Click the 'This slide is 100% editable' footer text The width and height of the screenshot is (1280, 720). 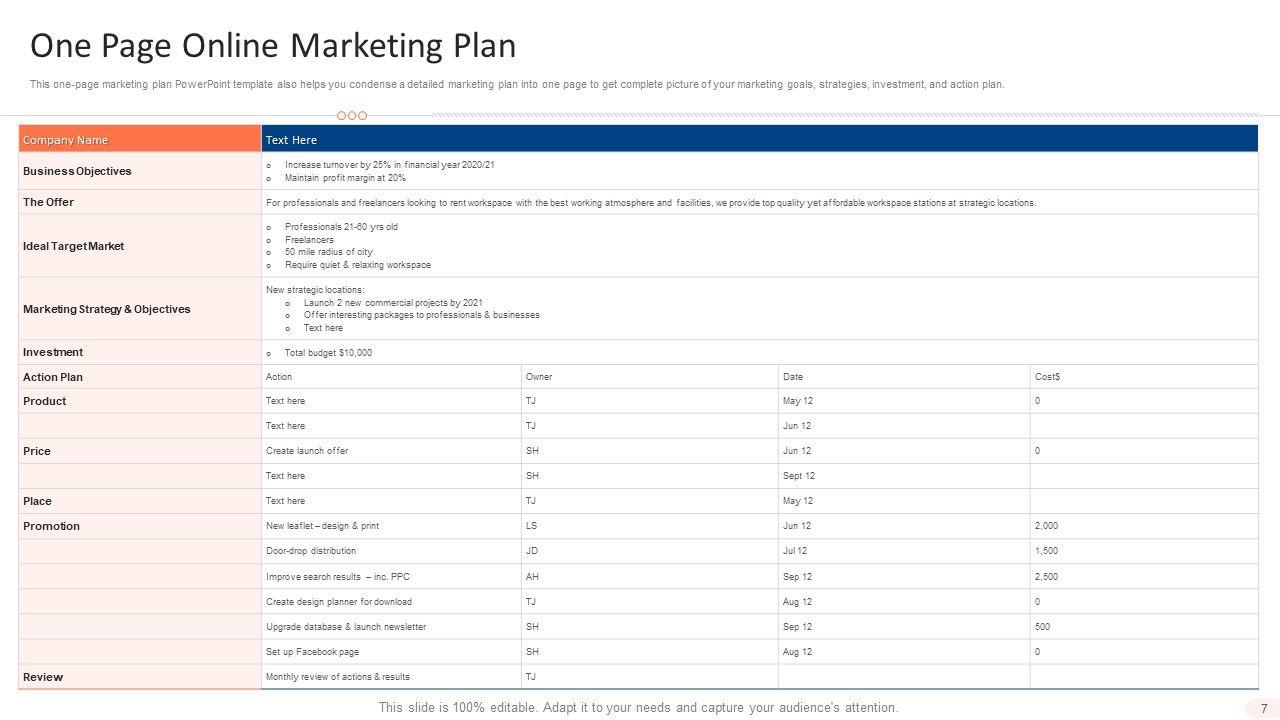(x=638, y=708)
